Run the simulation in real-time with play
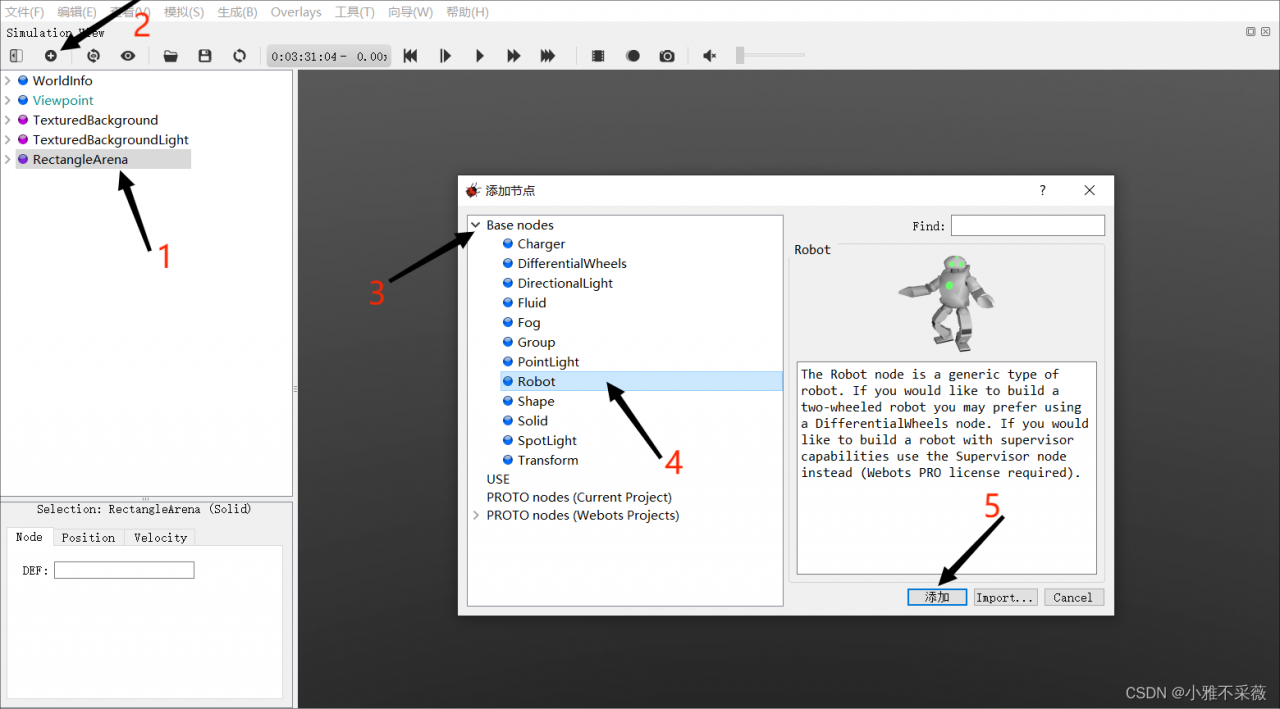Screen dimensions: 1280x709 (480, 56)
